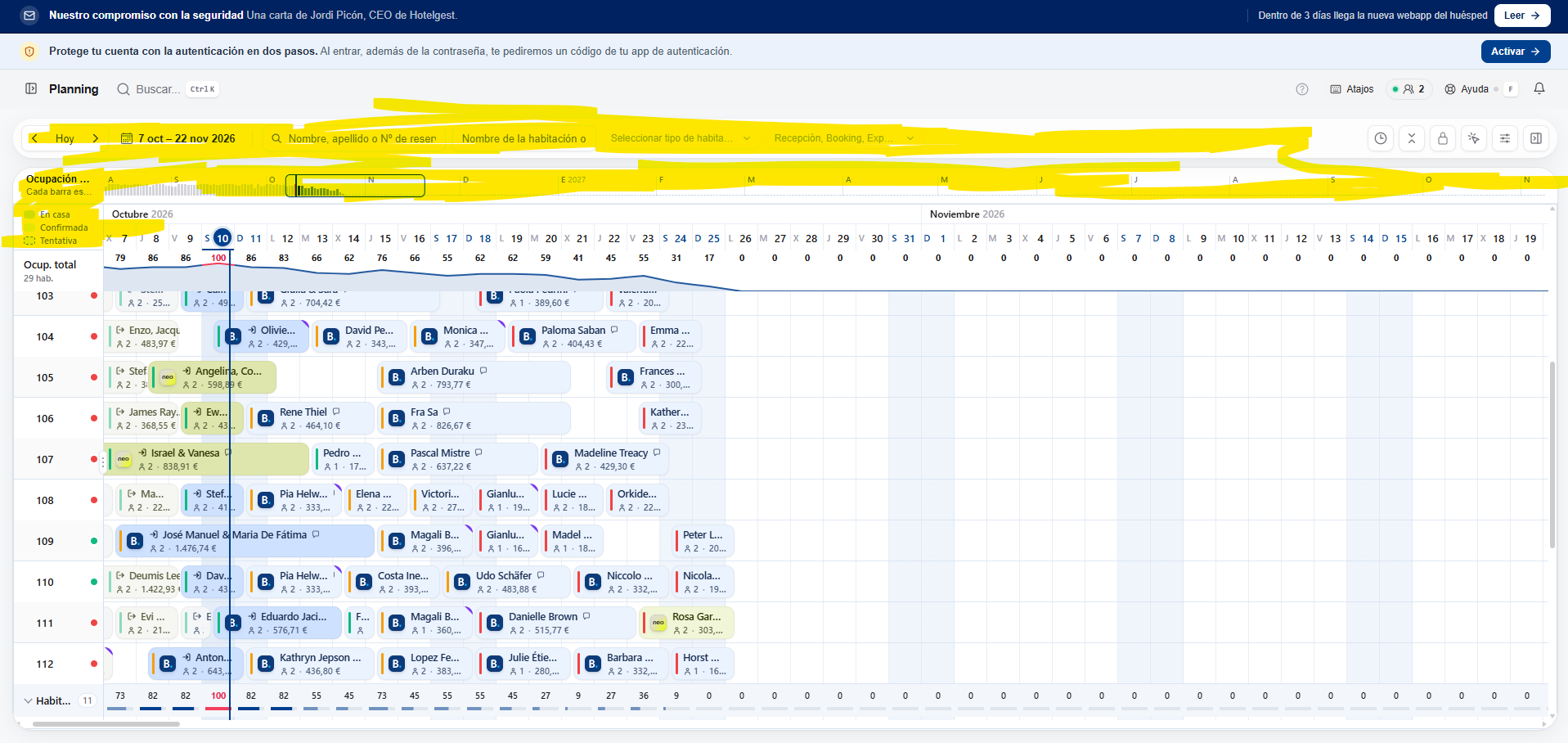This screenshot has height=743, width=1568.
Task: Toggle the padlock lock icon
Action: point(1443,138)
